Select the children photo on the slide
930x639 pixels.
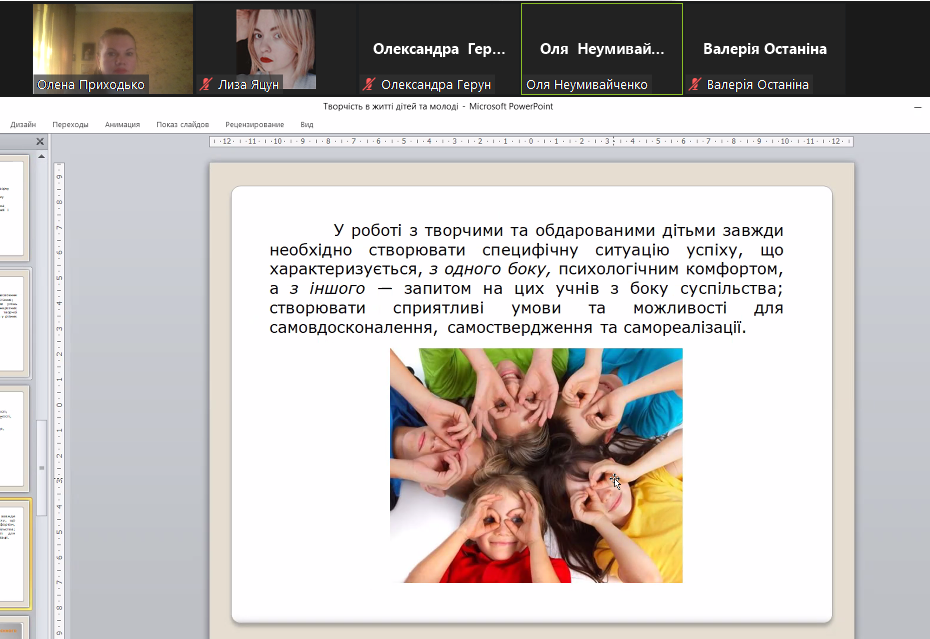[x=536, y=465]
